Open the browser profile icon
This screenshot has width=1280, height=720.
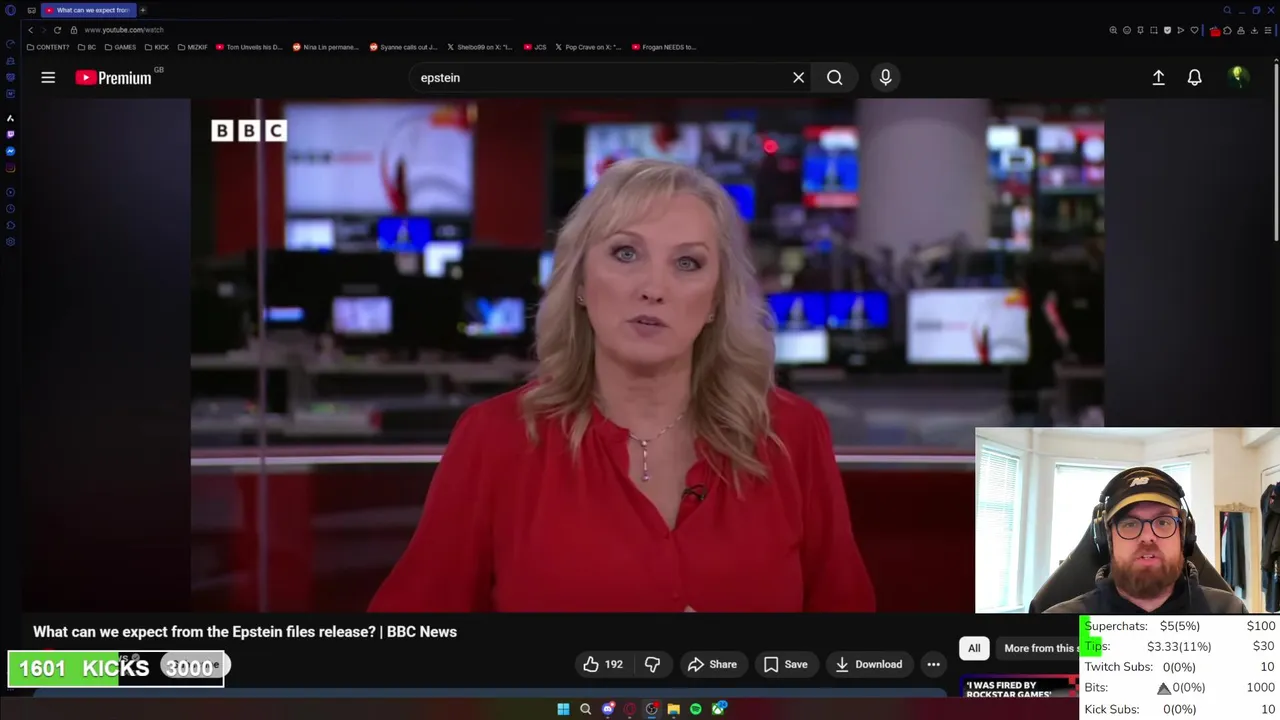(1241, 30)
